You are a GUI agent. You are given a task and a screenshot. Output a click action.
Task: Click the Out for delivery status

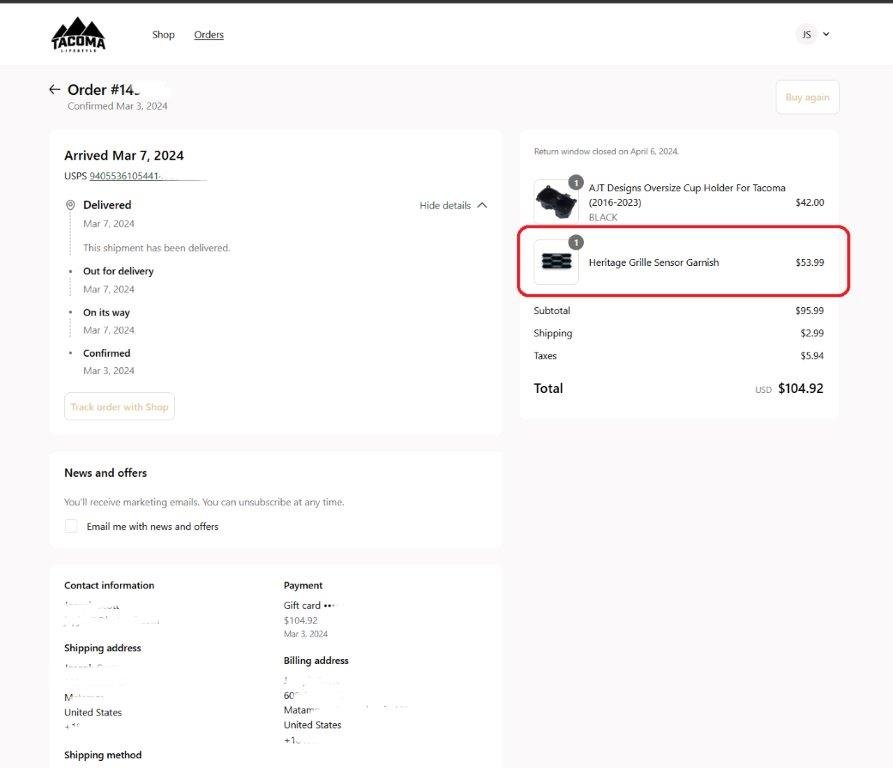coord(118,271)
